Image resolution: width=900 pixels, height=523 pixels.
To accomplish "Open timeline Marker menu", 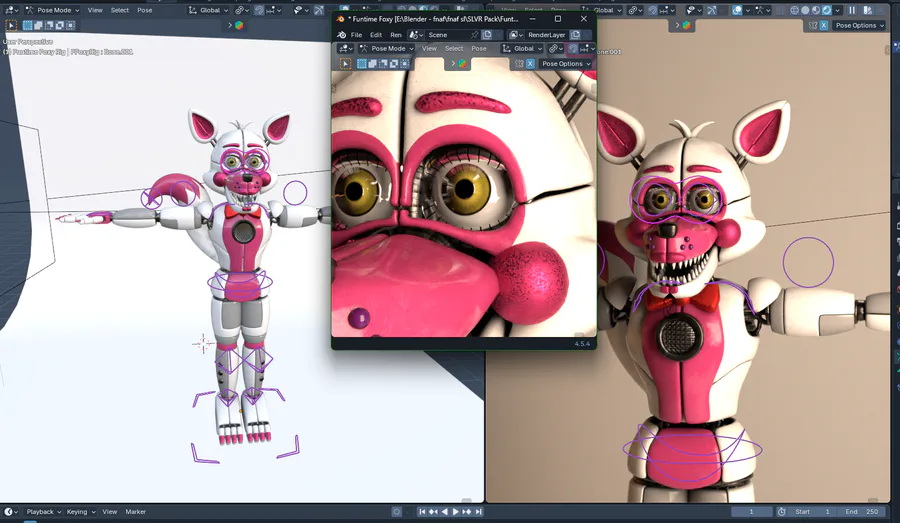I will pyautogui.click(x=135, y=512).
